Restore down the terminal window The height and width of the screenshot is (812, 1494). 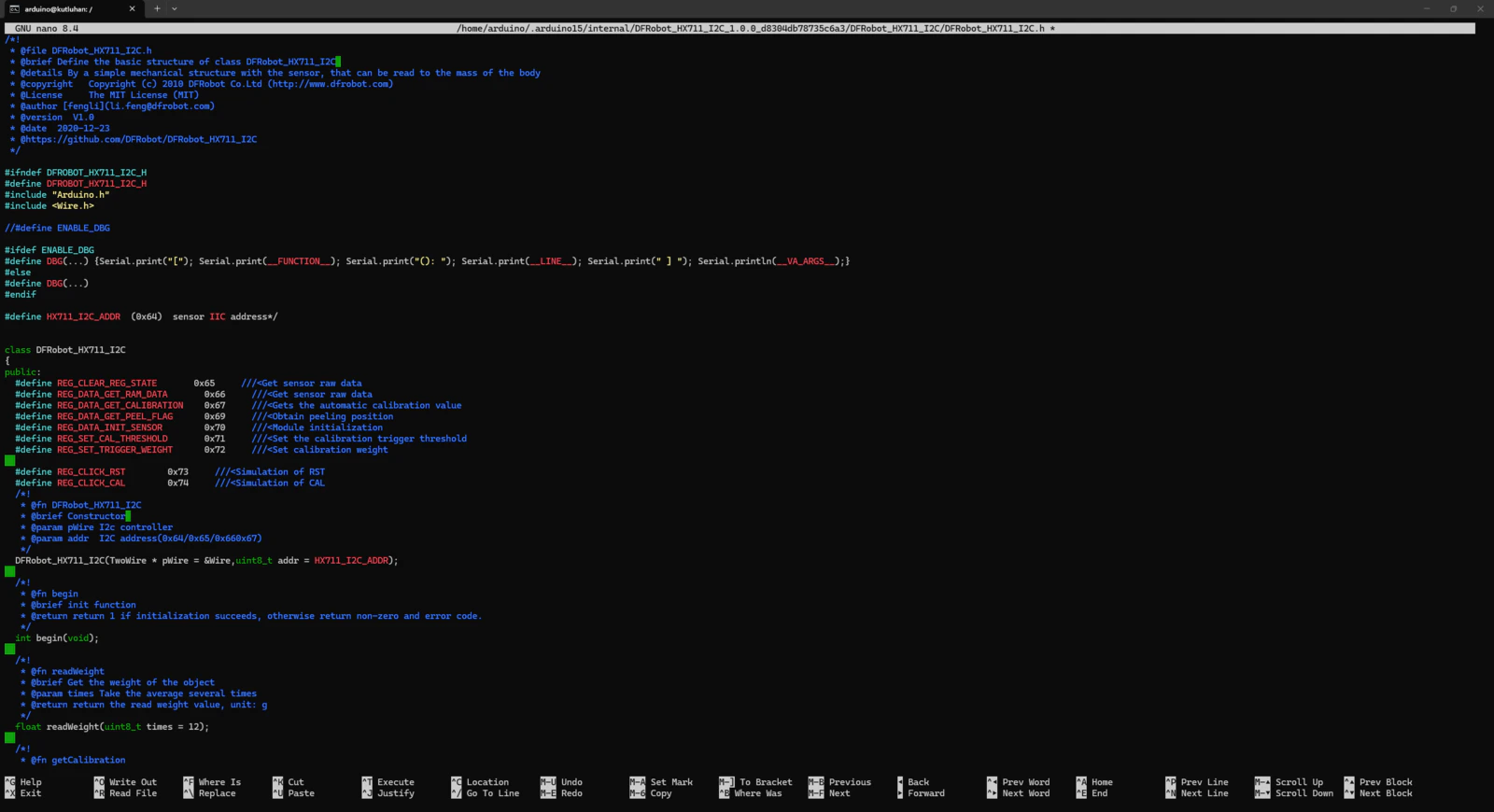coord(1453,8)
